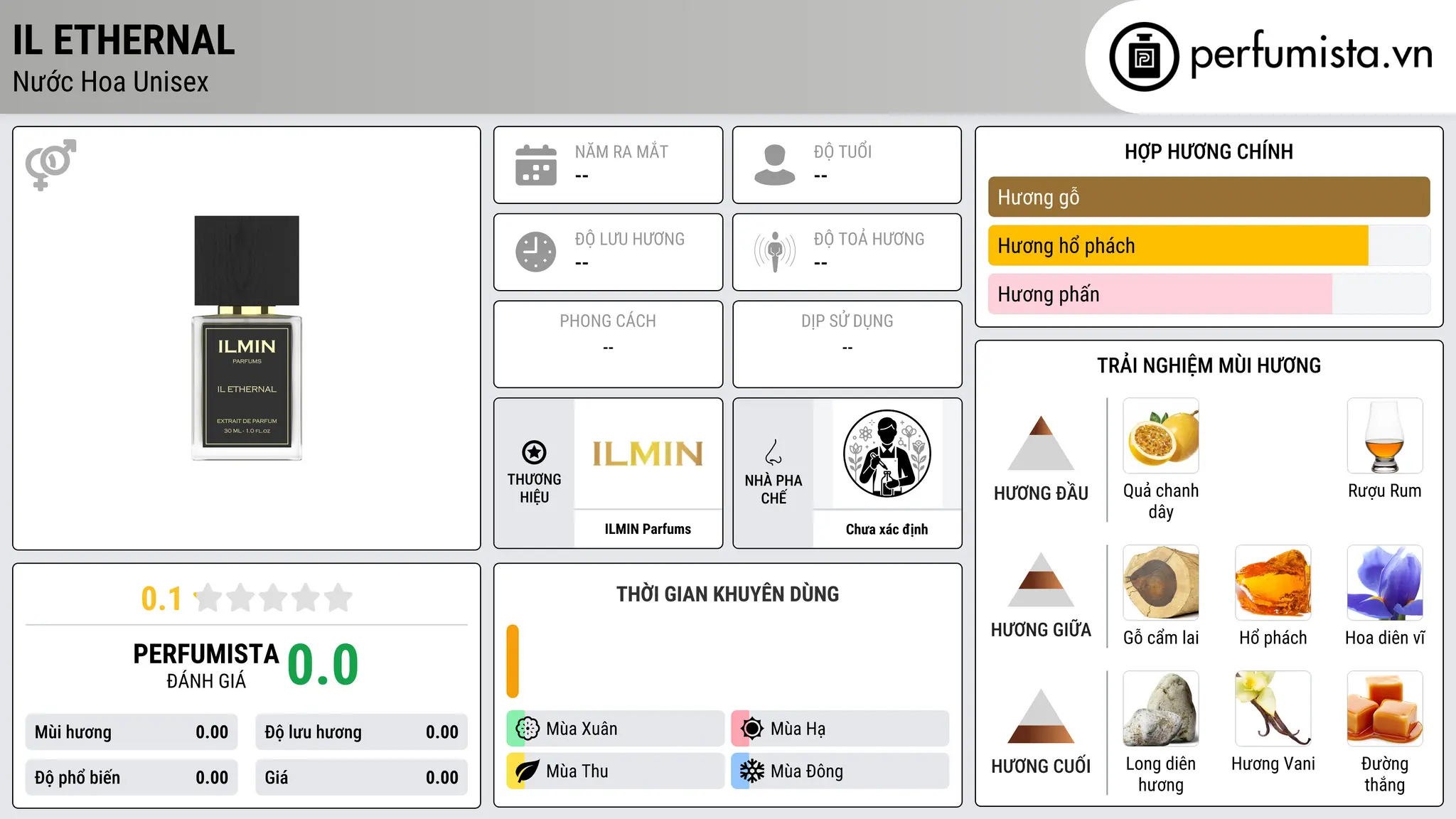Image resolution: width=1456 pixels, height=819 pixels.
Task: Click the NHÀ PHA CHẾ label
Action: click(x=773, y=489)
